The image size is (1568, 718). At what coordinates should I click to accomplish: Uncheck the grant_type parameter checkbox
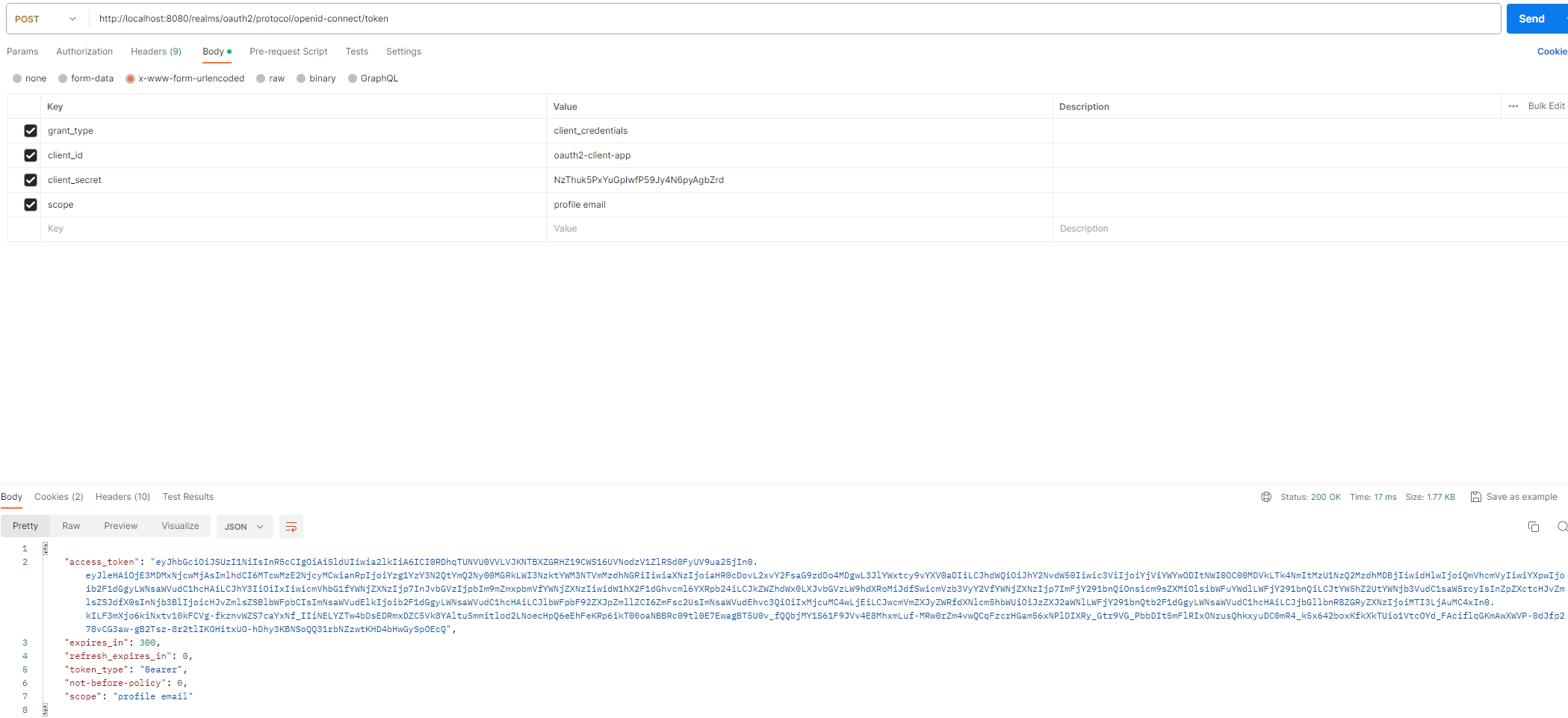tap(31, 131)
